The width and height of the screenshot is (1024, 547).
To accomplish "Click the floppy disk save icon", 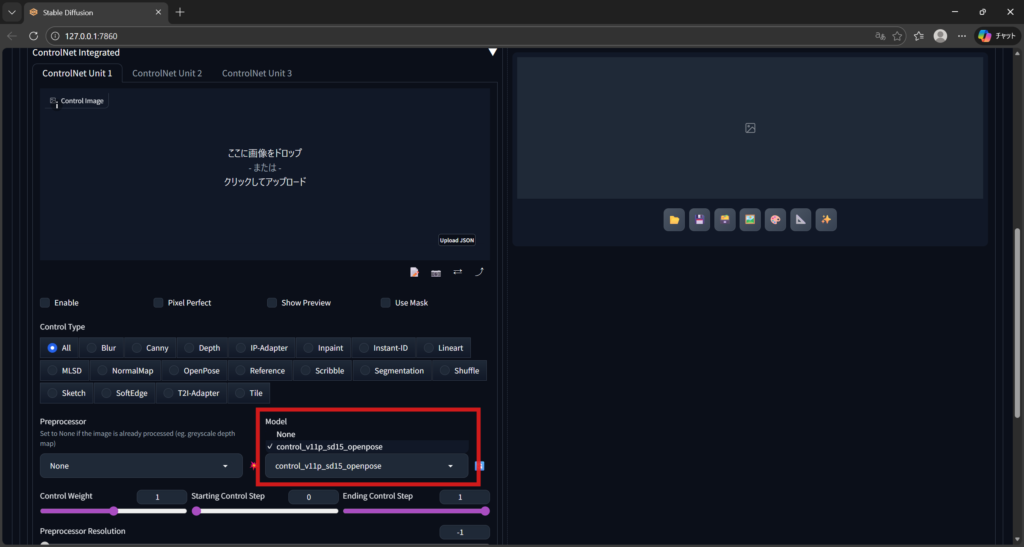I will 700,220.
